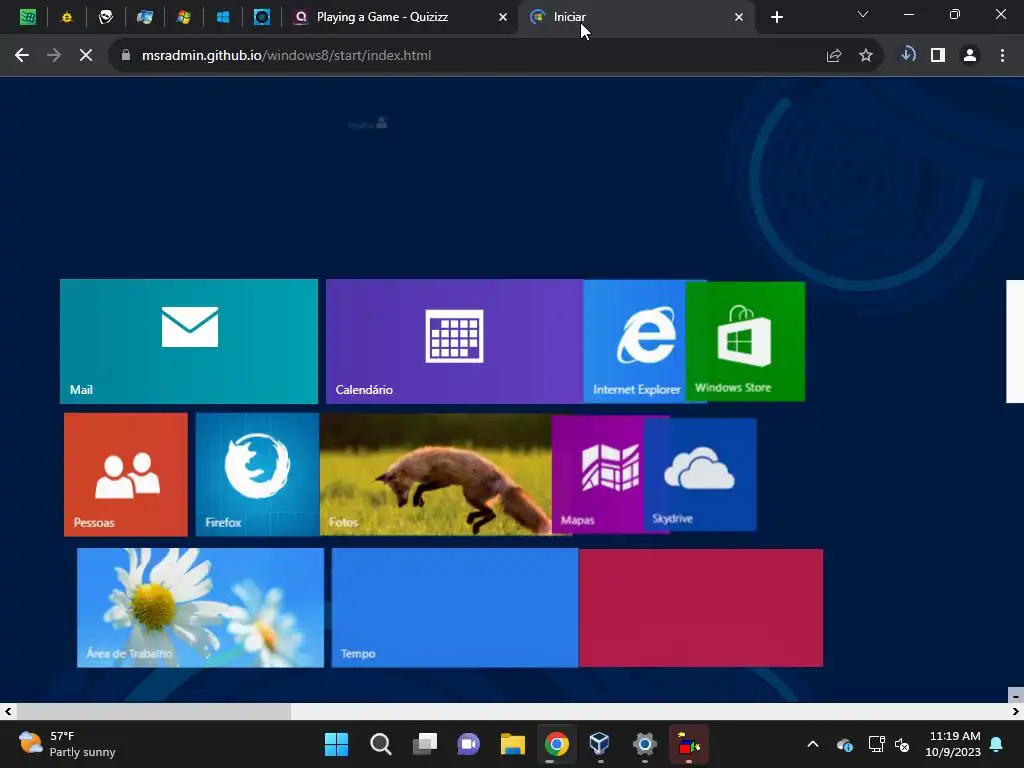This screenshot has width=1024, height=768.
Task: Open the Windows Store tile
Action: [745, 341]
